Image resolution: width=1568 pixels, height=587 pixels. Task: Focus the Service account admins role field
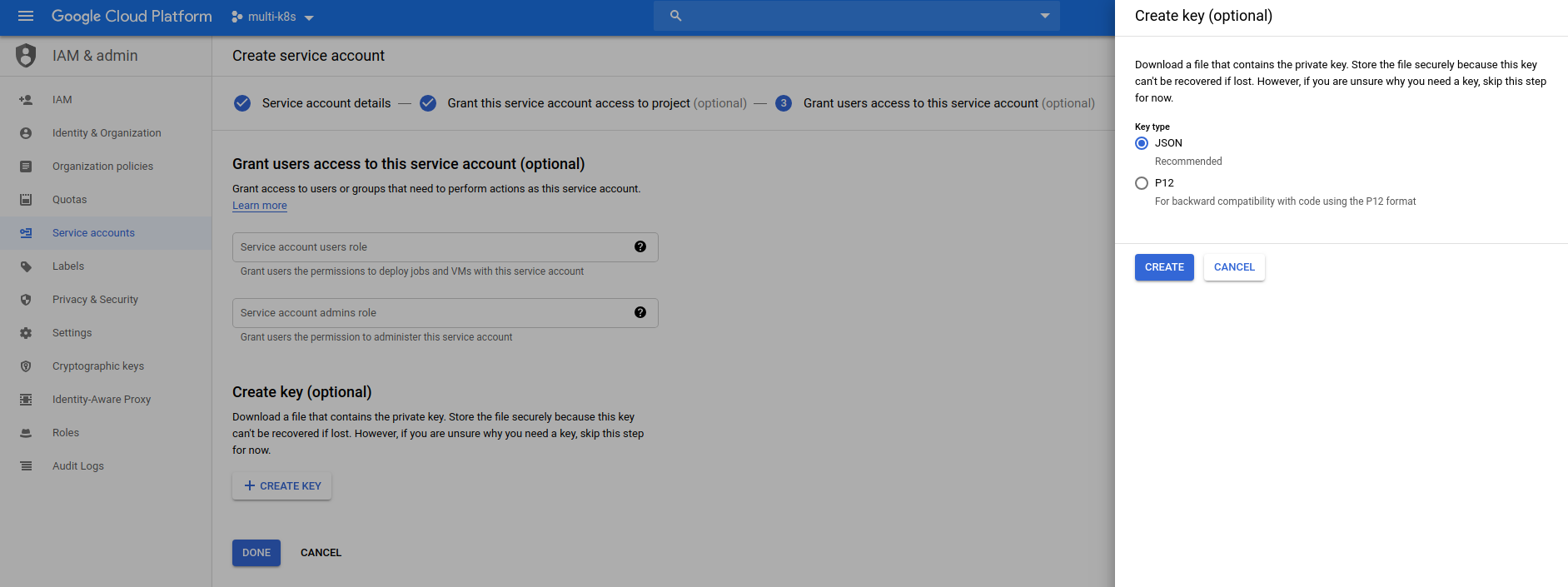pyautogui.click(x=446, y=313)
